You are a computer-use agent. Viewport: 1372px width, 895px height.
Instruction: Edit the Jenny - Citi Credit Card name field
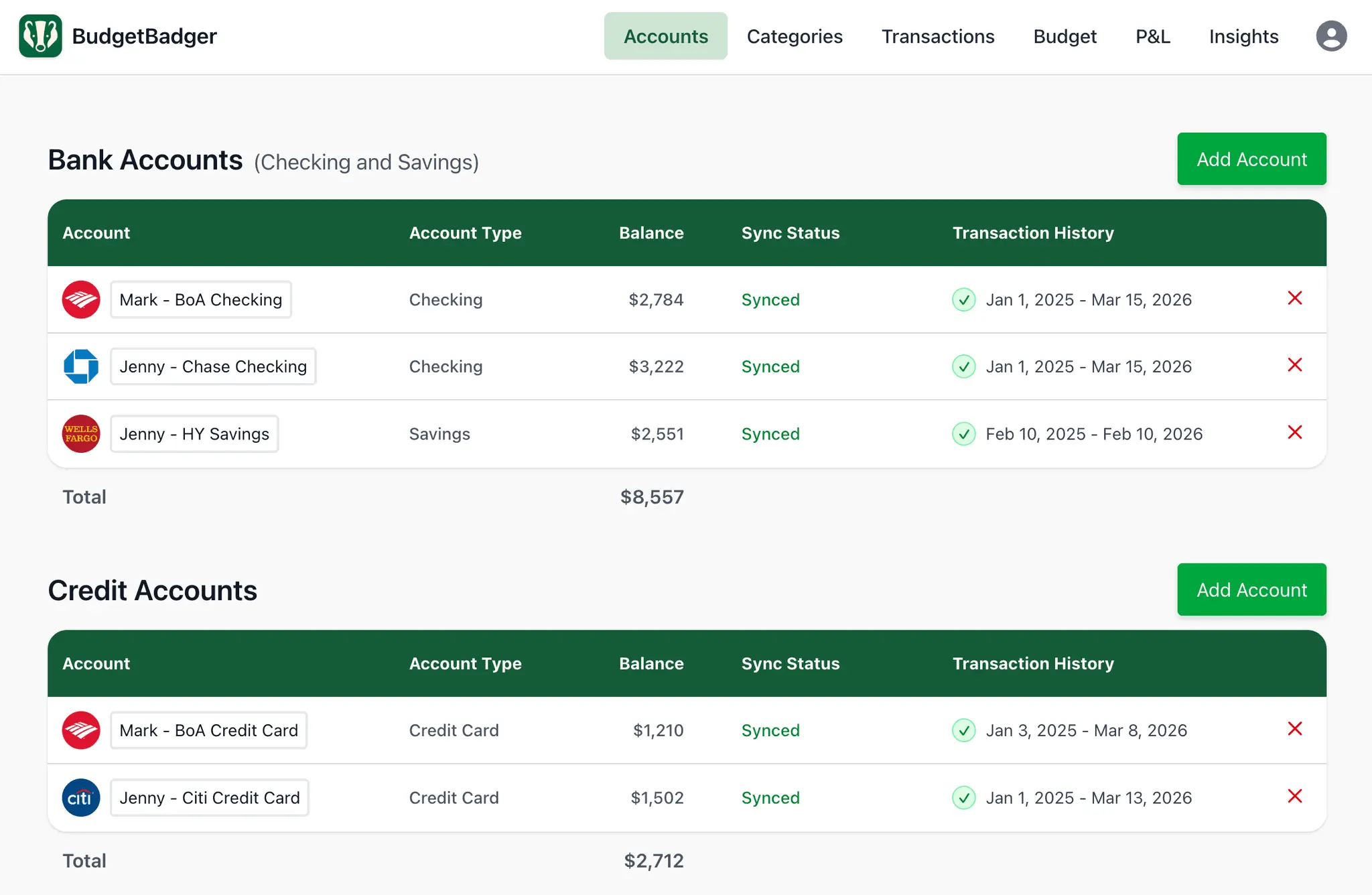click(210, 797)
